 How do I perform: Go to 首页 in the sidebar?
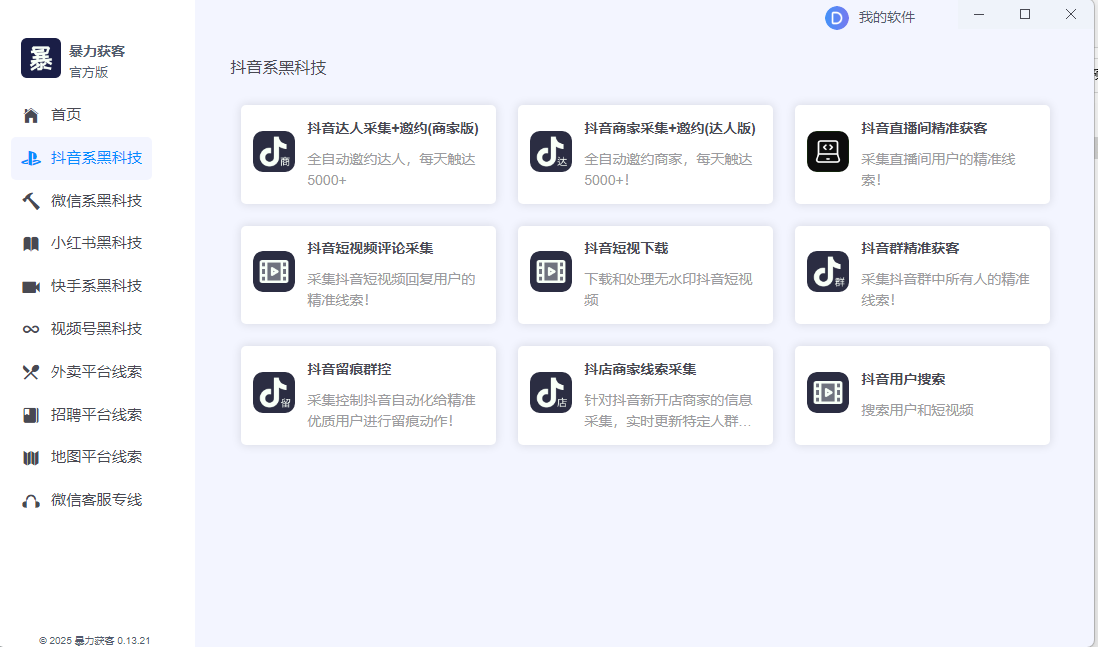pyautogui.click(x=66, y=115)
